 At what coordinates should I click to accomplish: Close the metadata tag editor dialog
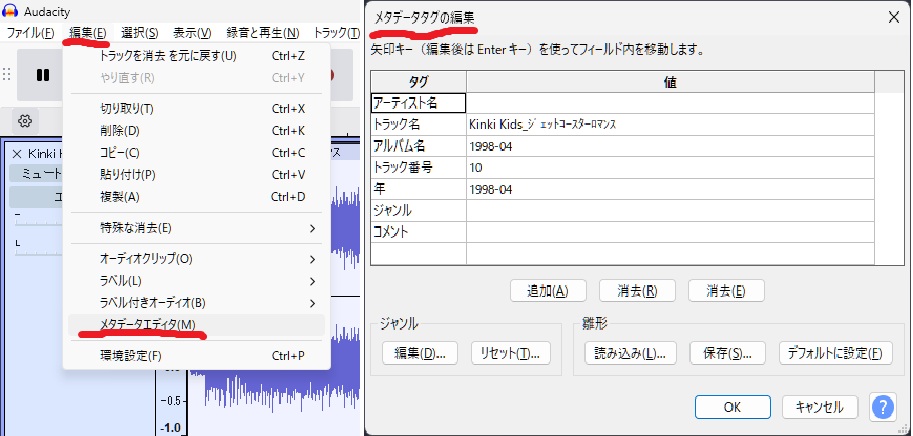click(893, 17)
